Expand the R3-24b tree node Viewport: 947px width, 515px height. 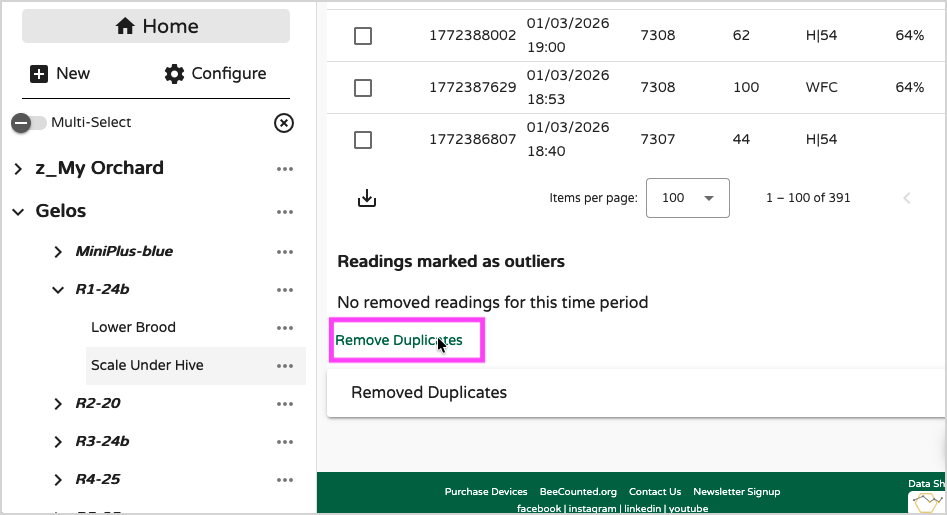pyautogui.click(x=58, y=442)
